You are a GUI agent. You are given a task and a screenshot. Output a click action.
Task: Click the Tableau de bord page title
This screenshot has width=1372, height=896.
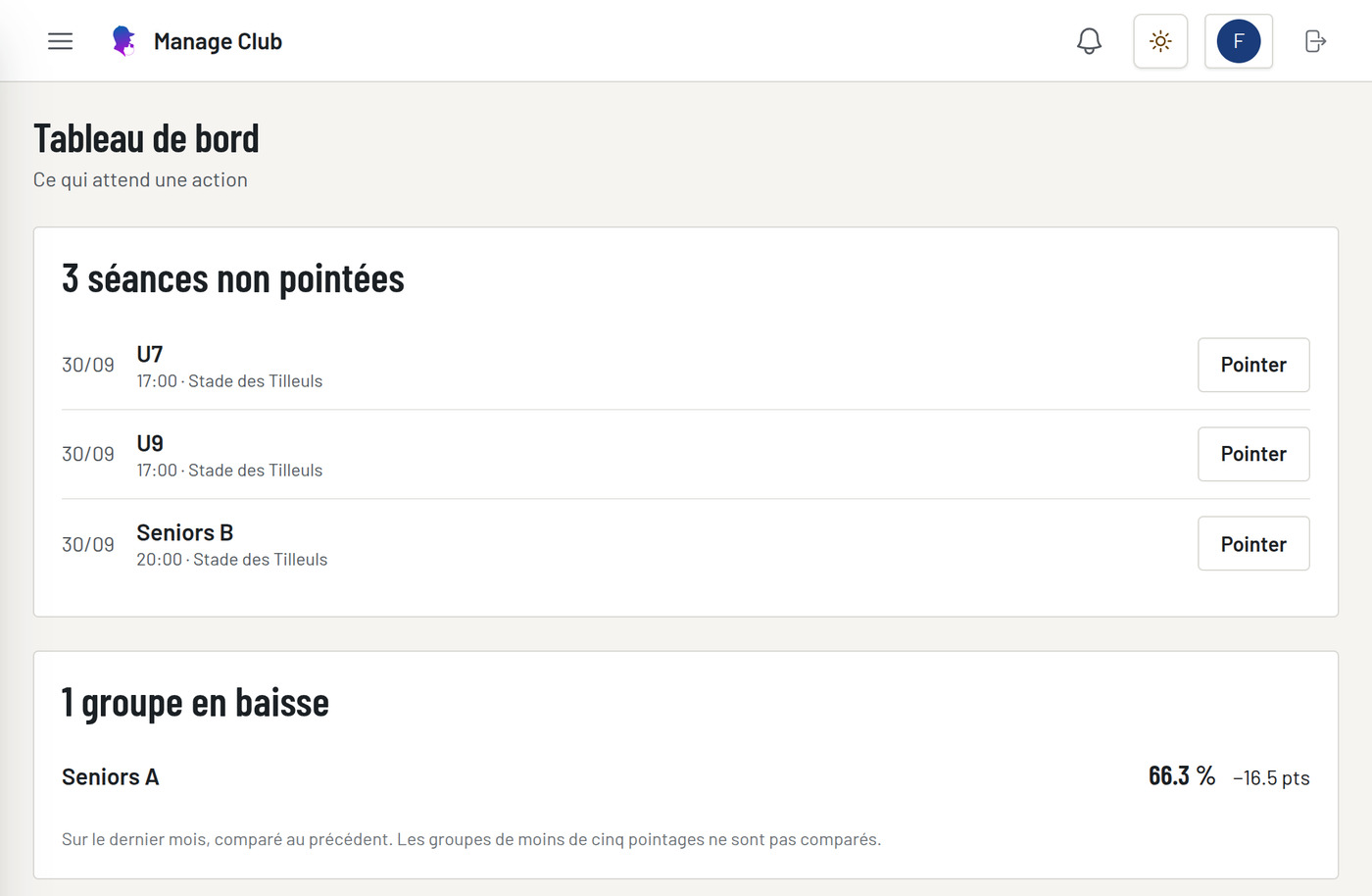click(146, 138)
